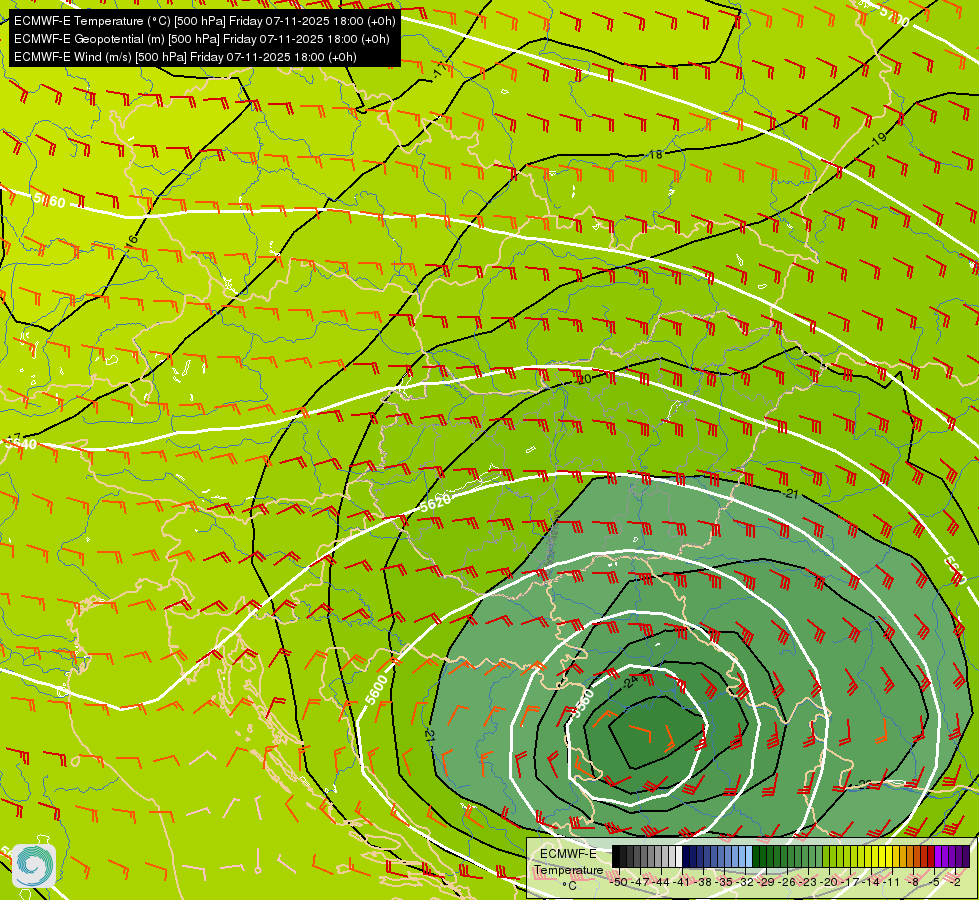Click the -5 tick label in the legend
This screenshot has height=900, width=979.
934,882
